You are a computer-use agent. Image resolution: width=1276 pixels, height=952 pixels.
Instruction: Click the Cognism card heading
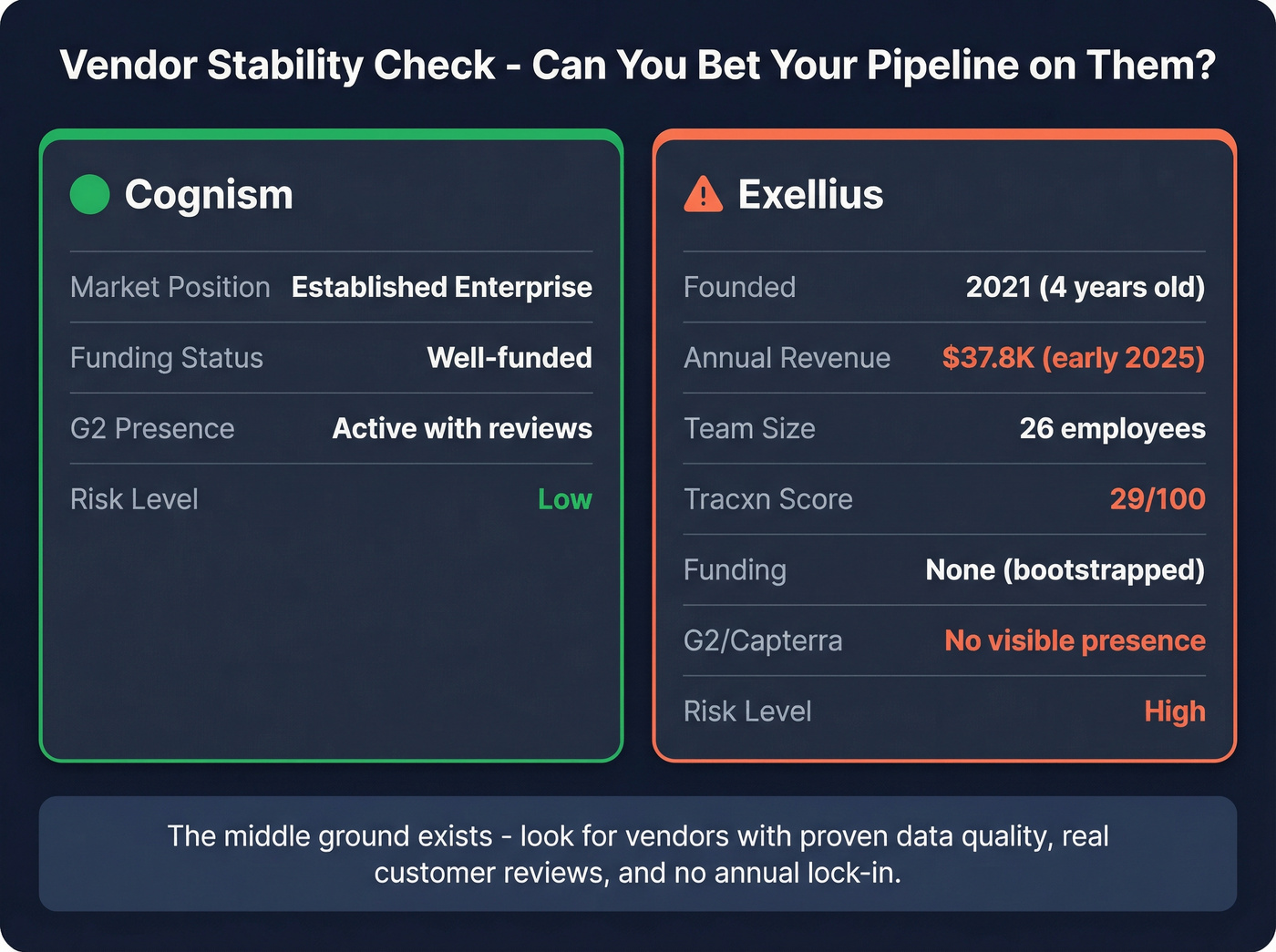(x=209, y=195)
